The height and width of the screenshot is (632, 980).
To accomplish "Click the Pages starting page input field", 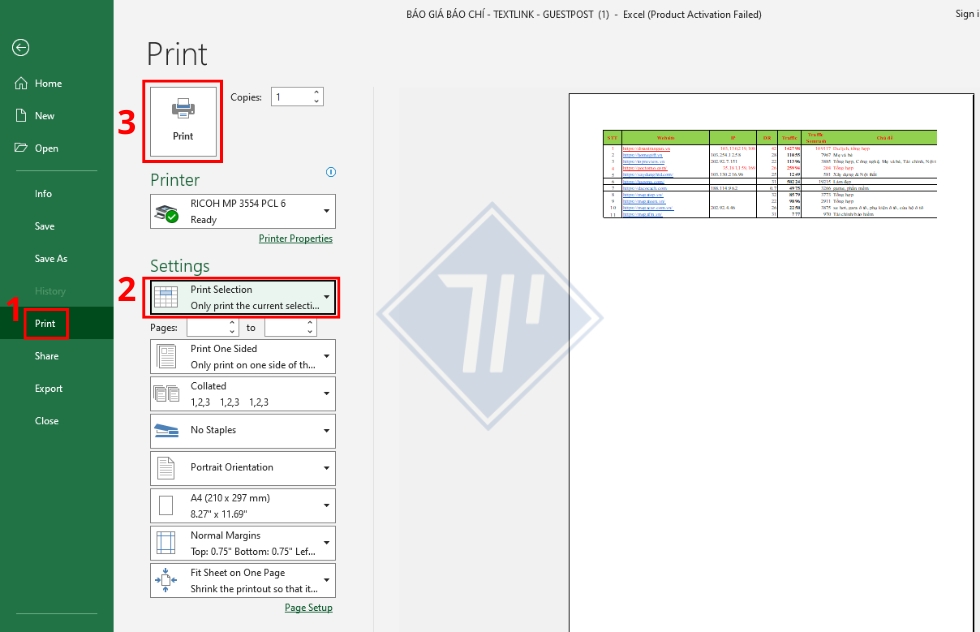I will pyautogui.click(x=207, y=327).
